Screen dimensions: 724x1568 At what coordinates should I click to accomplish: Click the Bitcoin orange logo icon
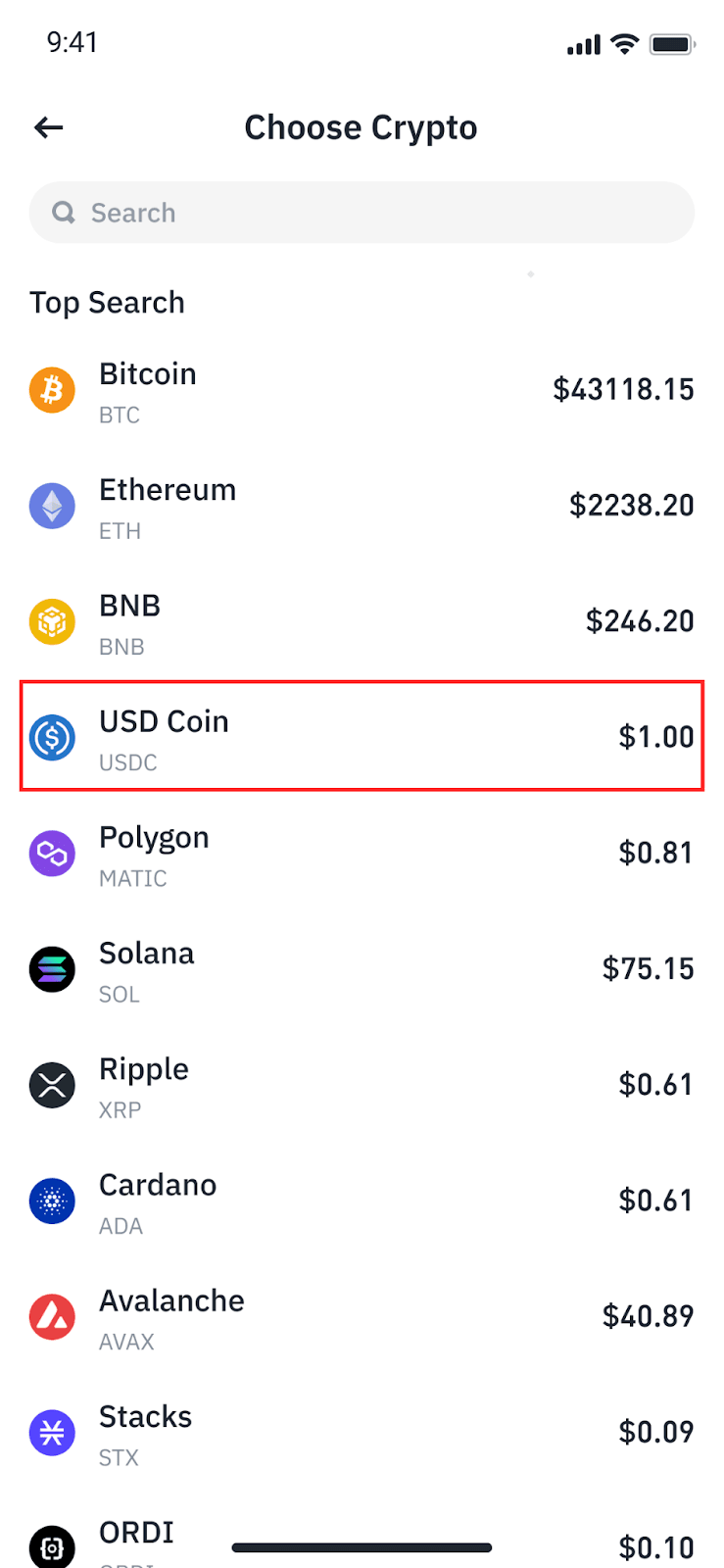52,390
